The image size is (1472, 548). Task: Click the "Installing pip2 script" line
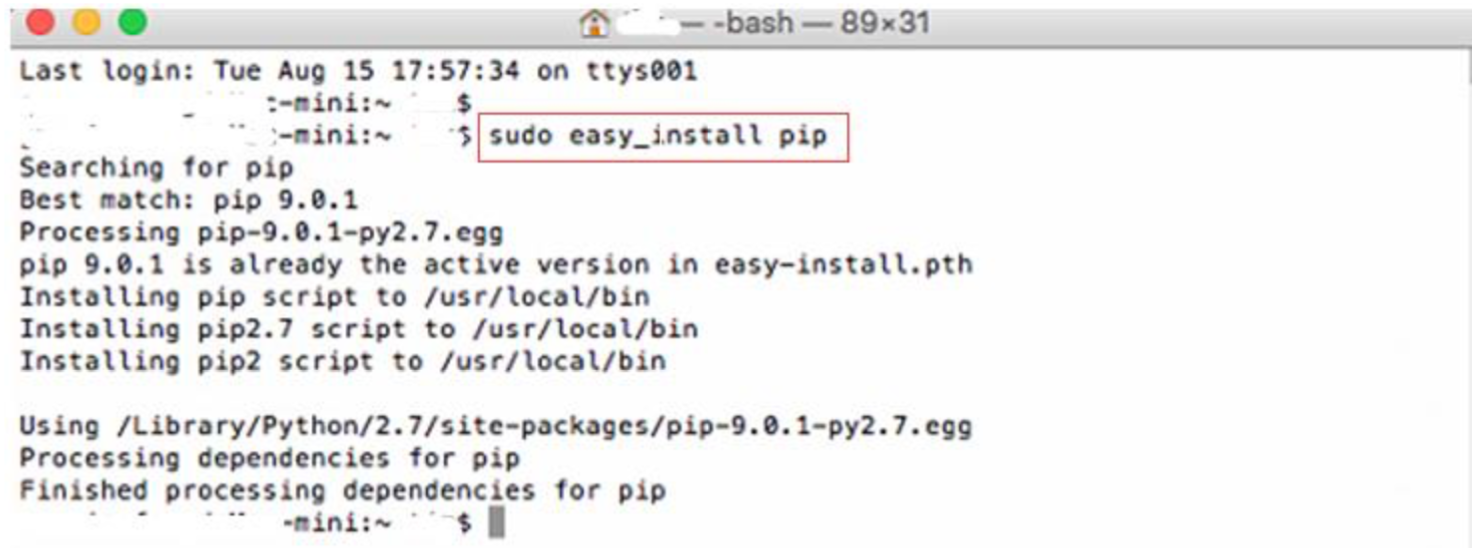tap(343, 361)
